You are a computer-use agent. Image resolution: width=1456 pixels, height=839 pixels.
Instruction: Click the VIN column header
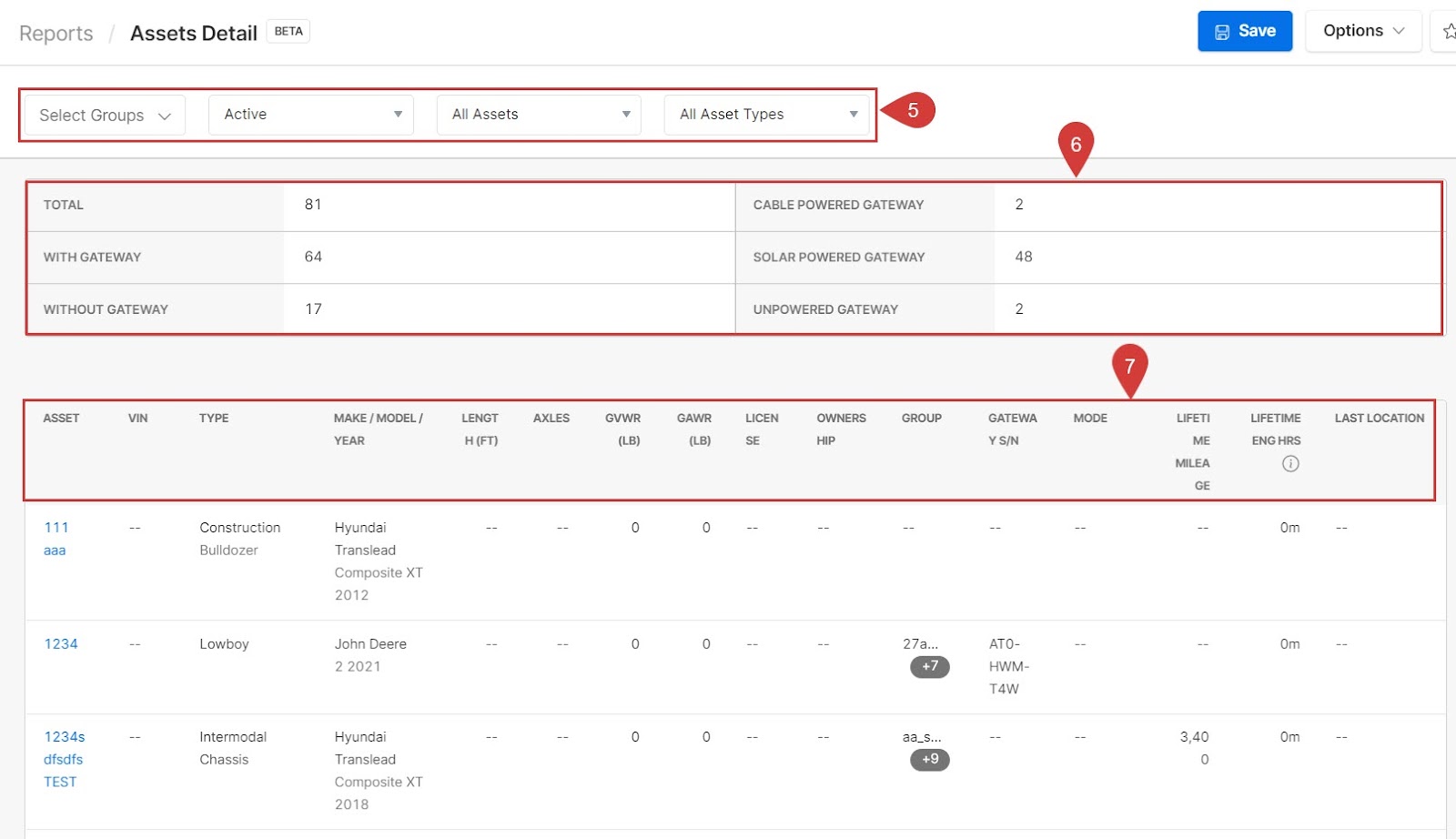point(137,419)
